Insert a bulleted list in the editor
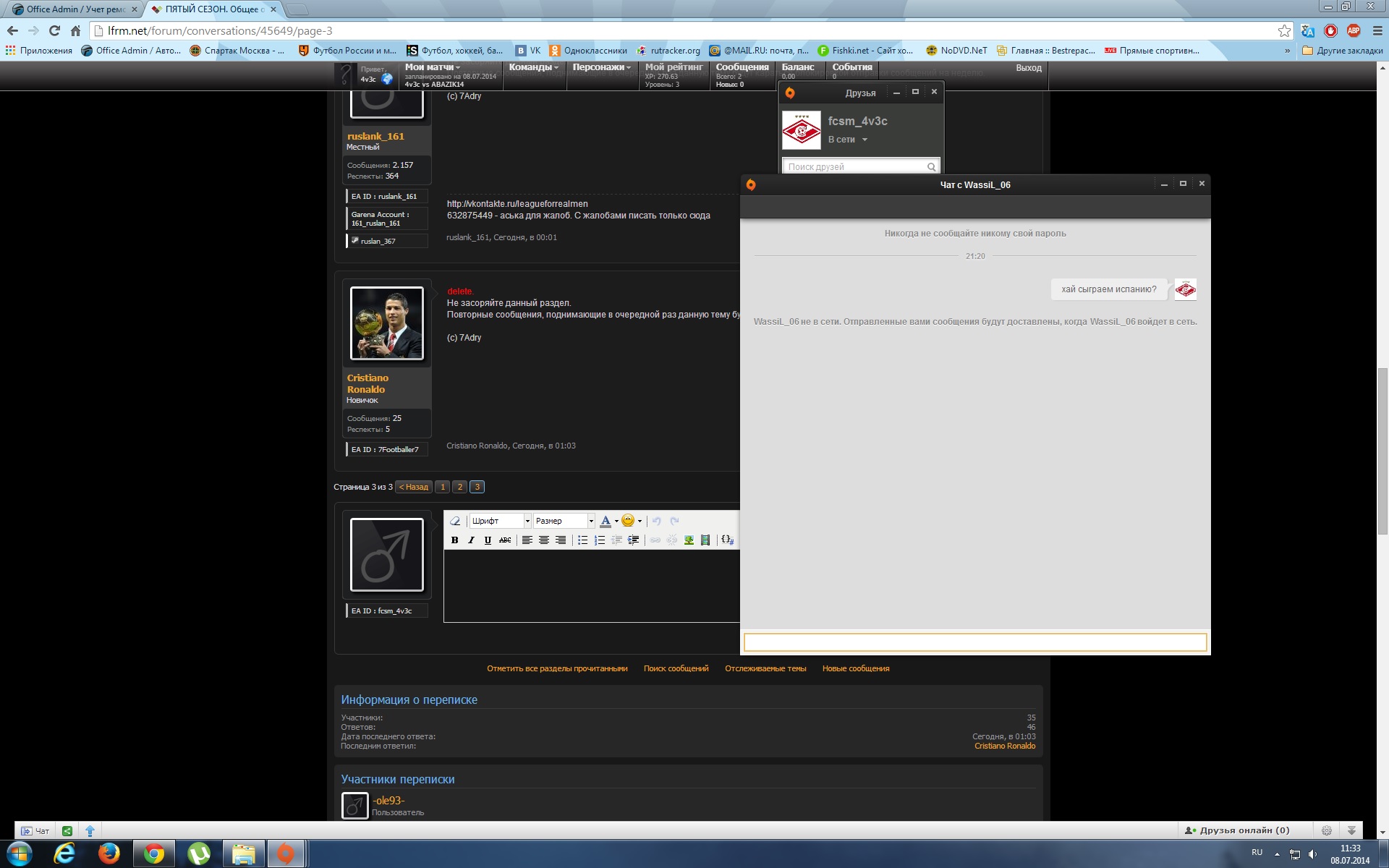Image resolution: width=1389 pixels, height=868 pixels. (582, 540)
